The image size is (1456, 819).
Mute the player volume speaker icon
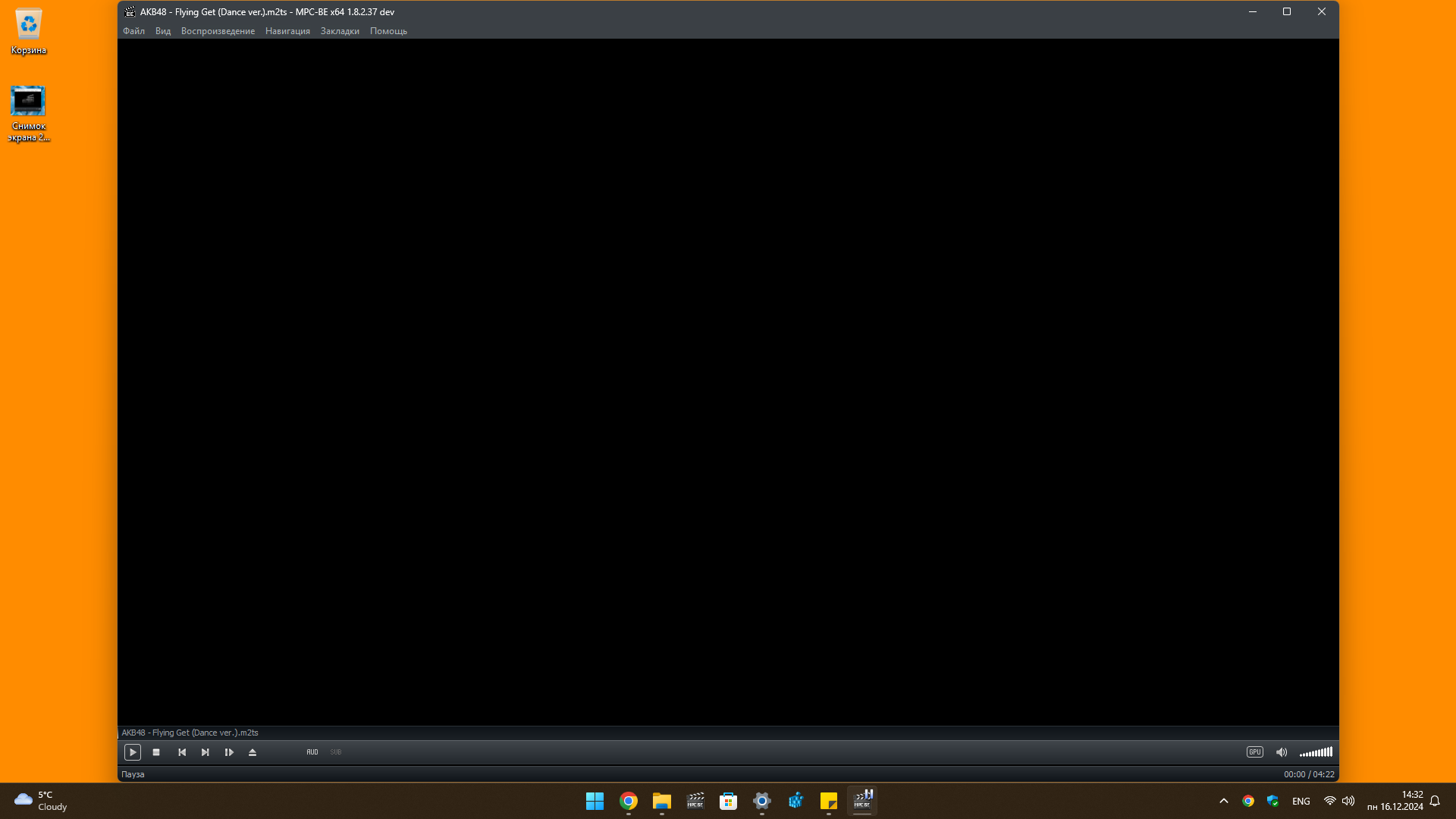click(1282, 752)
